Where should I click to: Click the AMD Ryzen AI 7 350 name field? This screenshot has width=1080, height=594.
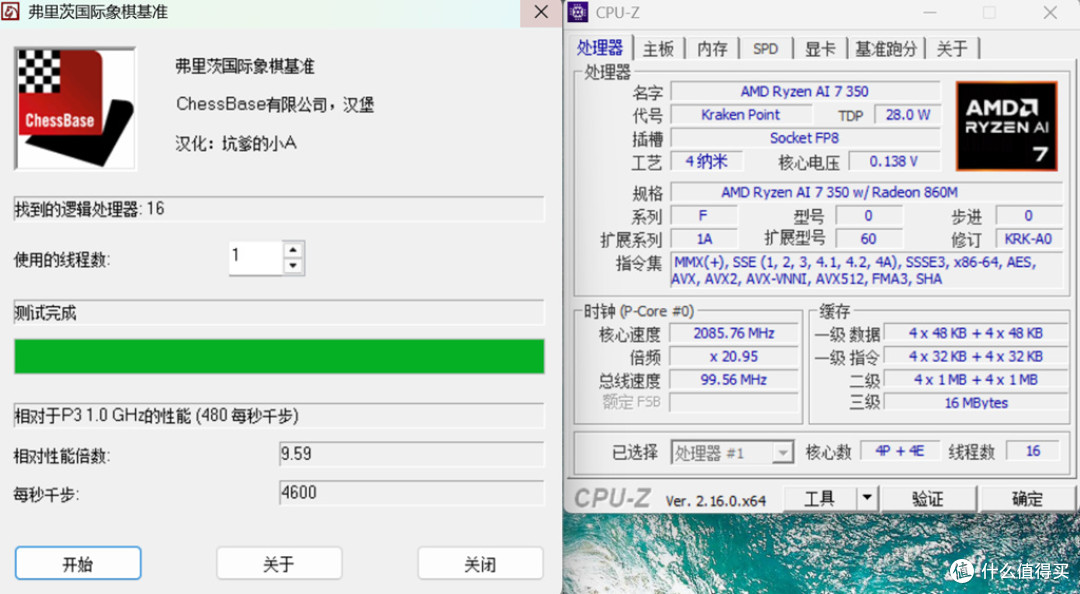[x=804, y=91]
